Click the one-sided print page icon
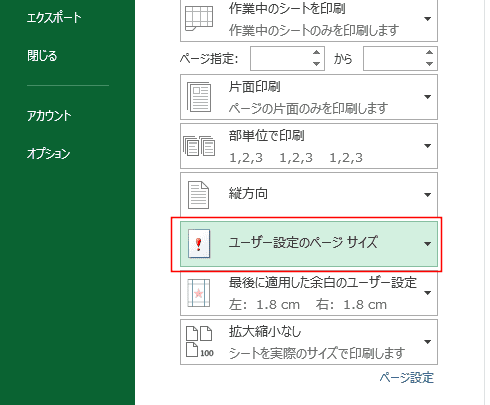Screen dimensions: 490x405 (199, 97)
